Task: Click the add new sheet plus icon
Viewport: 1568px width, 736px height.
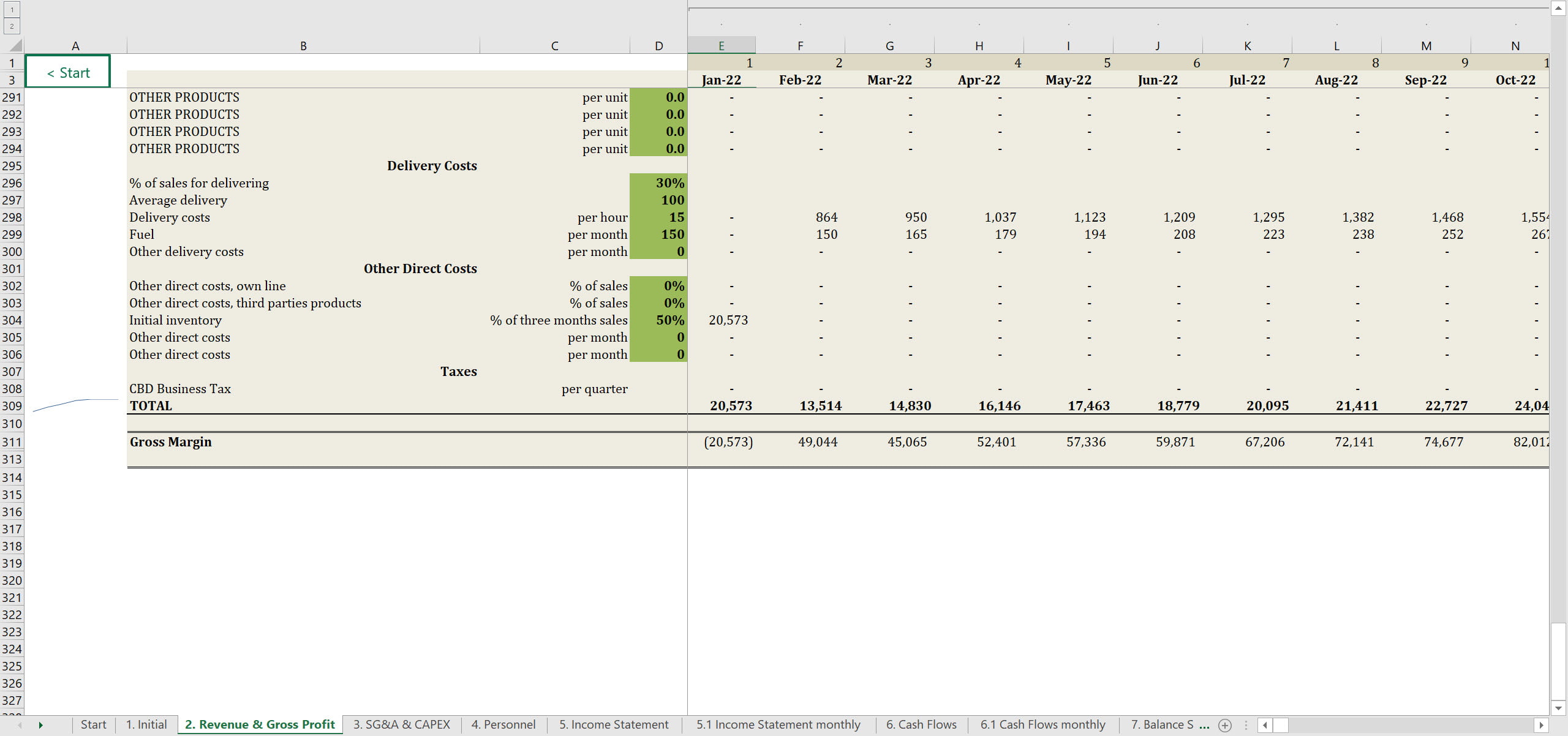Action: tap(1225, 725)
